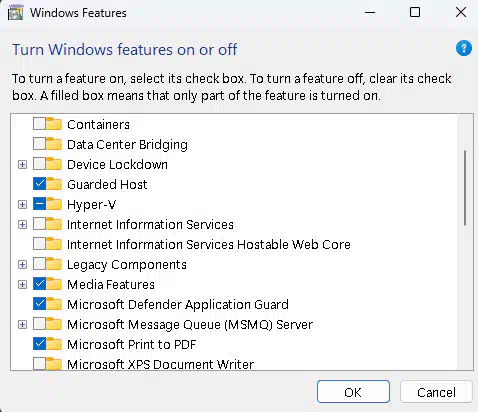The image size is (478, 412).
Task: Expand Microsoft Message Queue (MSMQ) Server node
Action: 22,324
